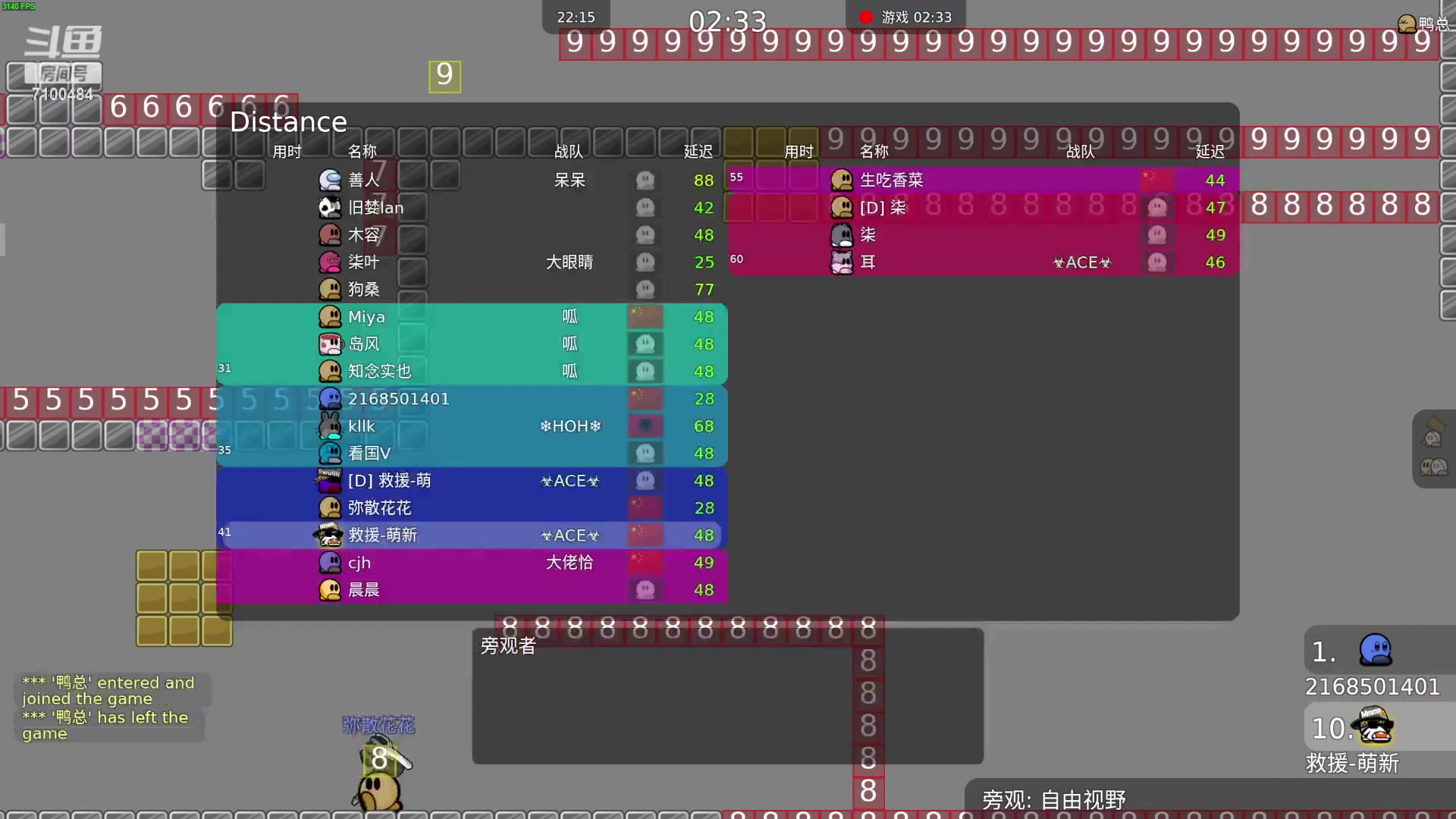Click the sunglasses avatar beside 救援-萌新 in the scoreboard
This screenshot has width=1456, height=819.
tap(329, 535)
